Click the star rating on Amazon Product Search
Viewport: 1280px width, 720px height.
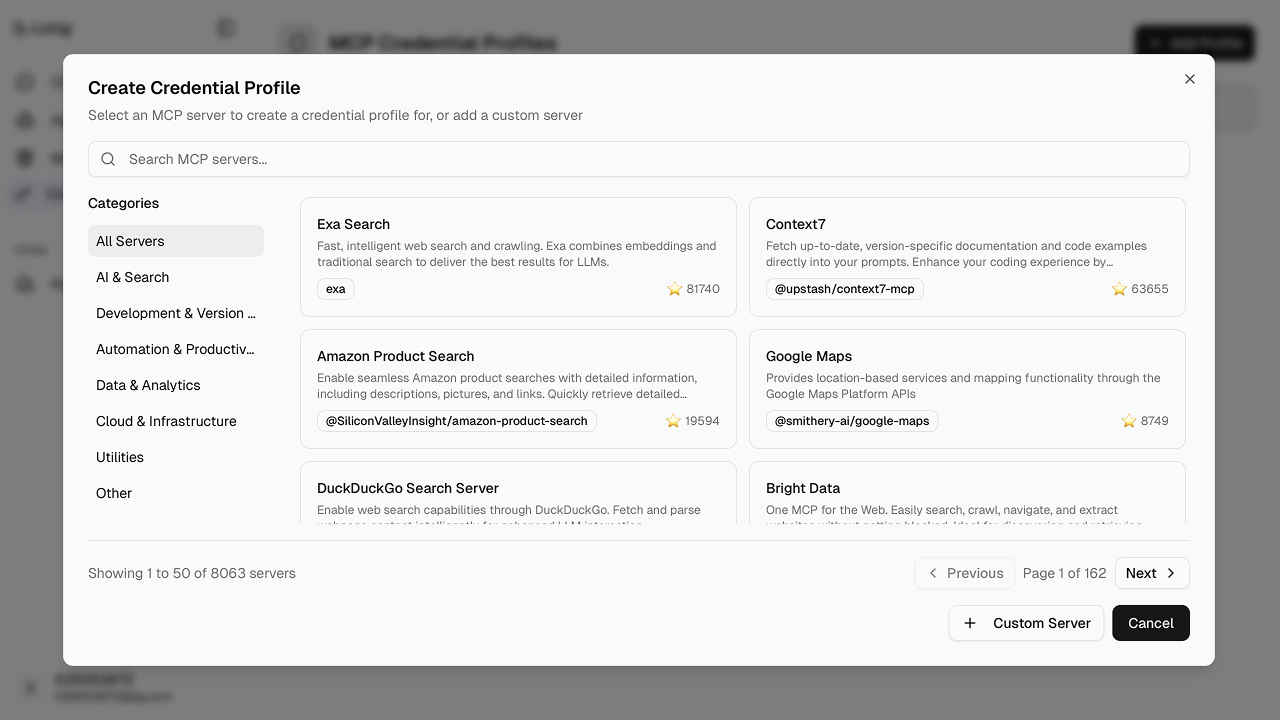692,421
